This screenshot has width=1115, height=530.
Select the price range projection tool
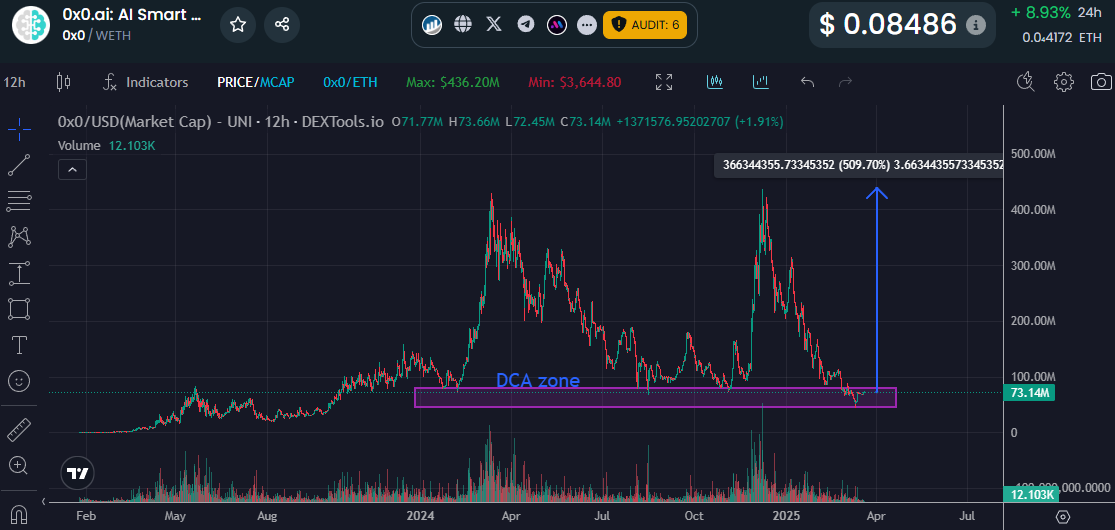[18, 273]
